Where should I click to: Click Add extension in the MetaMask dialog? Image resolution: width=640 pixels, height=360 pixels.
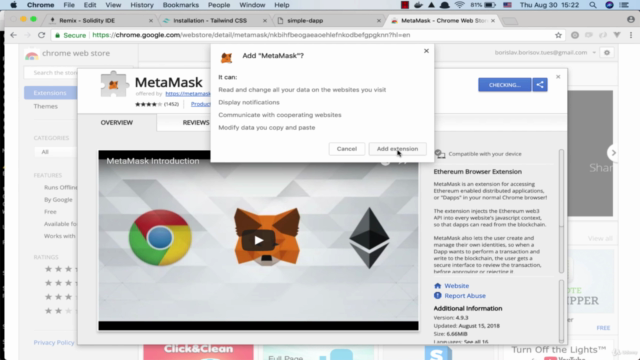[397, 149]
